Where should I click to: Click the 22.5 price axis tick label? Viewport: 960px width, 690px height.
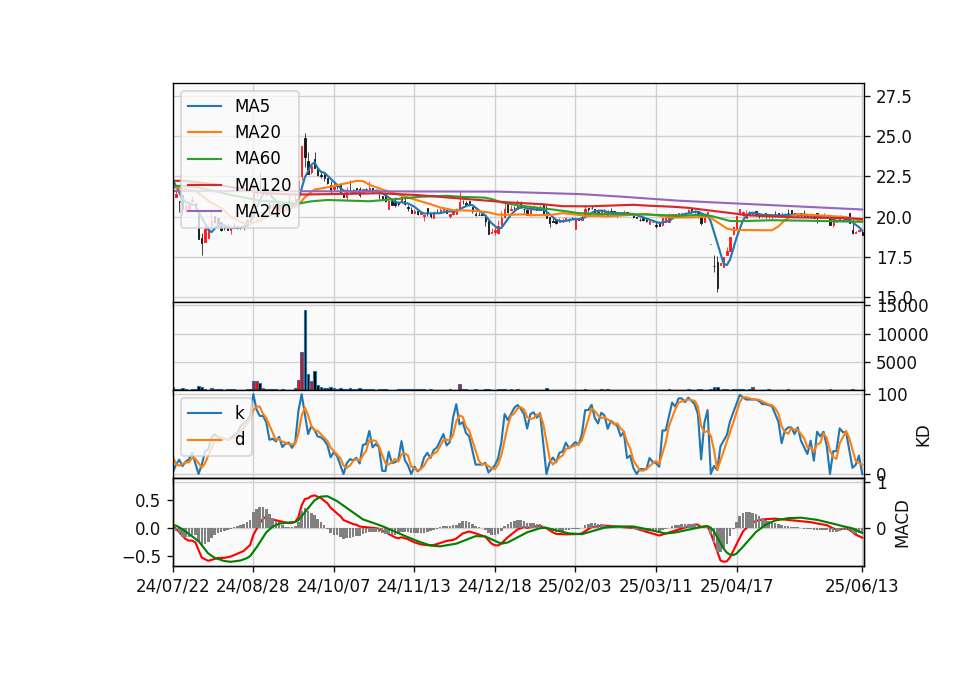tap(894, 178)
